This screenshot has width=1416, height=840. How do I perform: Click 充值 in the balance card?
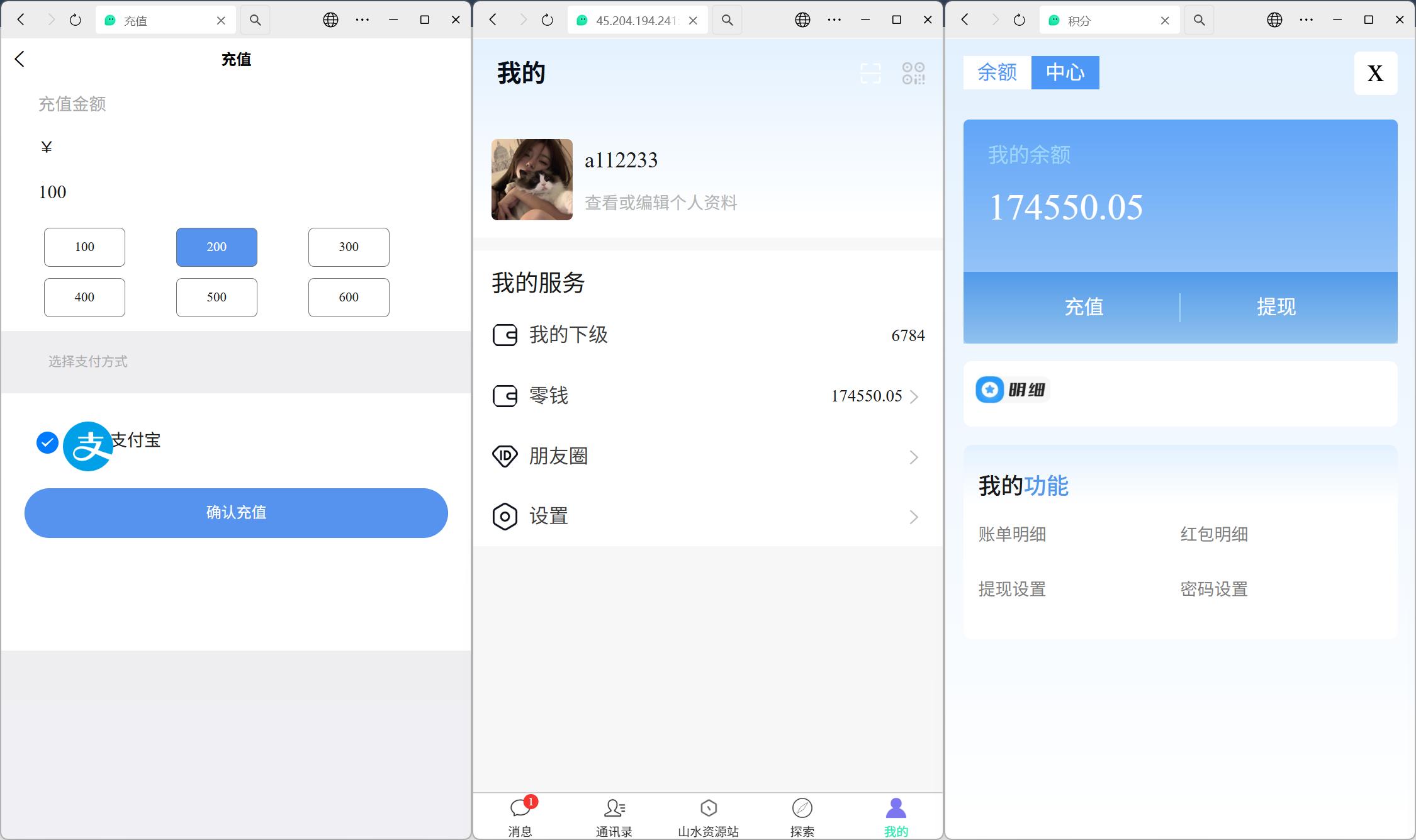point(1084,307)
